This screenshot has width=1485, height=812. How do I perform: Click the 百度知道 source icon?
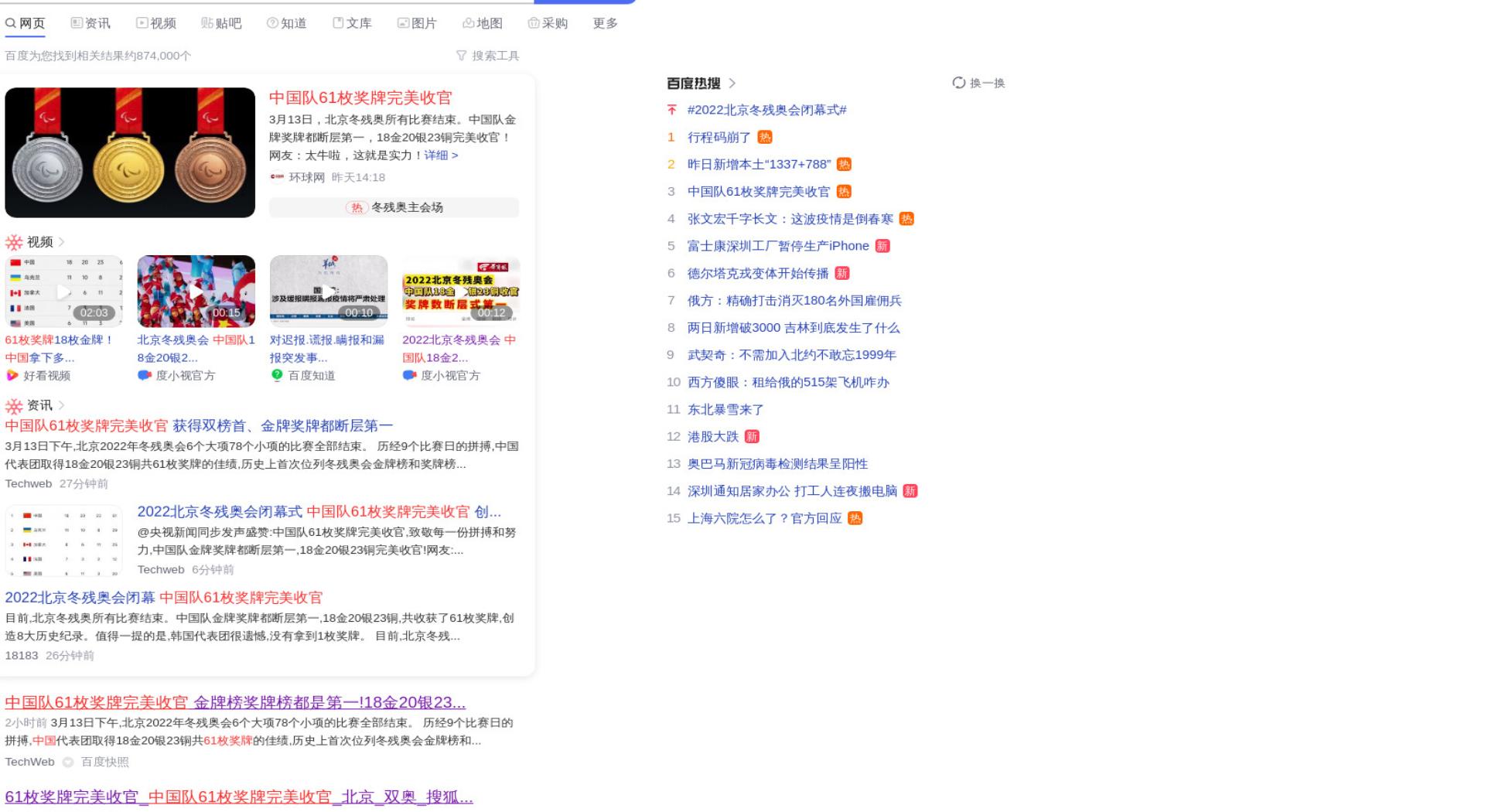click(277, 375)
